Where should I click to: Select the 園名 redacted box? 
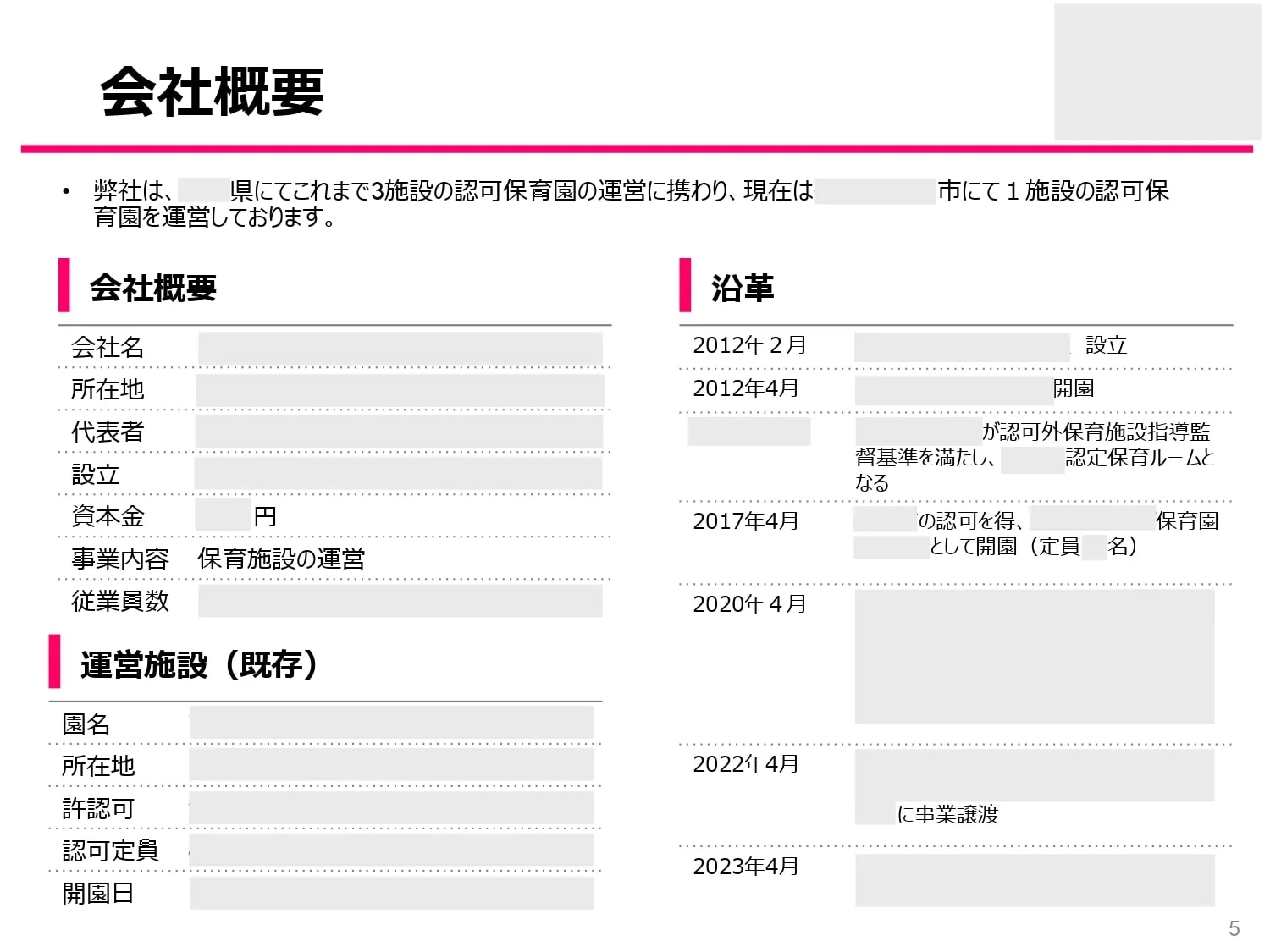pos(394,722)
